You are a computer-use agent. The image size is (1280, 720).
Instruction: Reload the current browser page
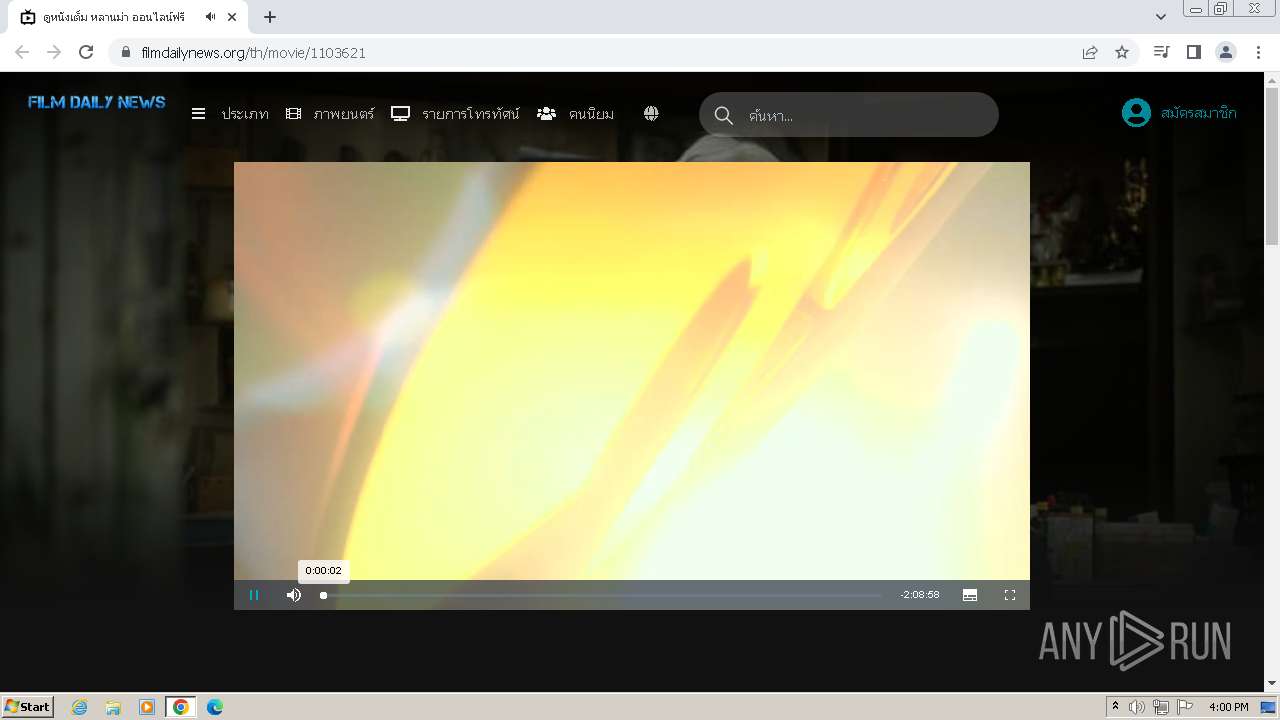pos(86,52)
